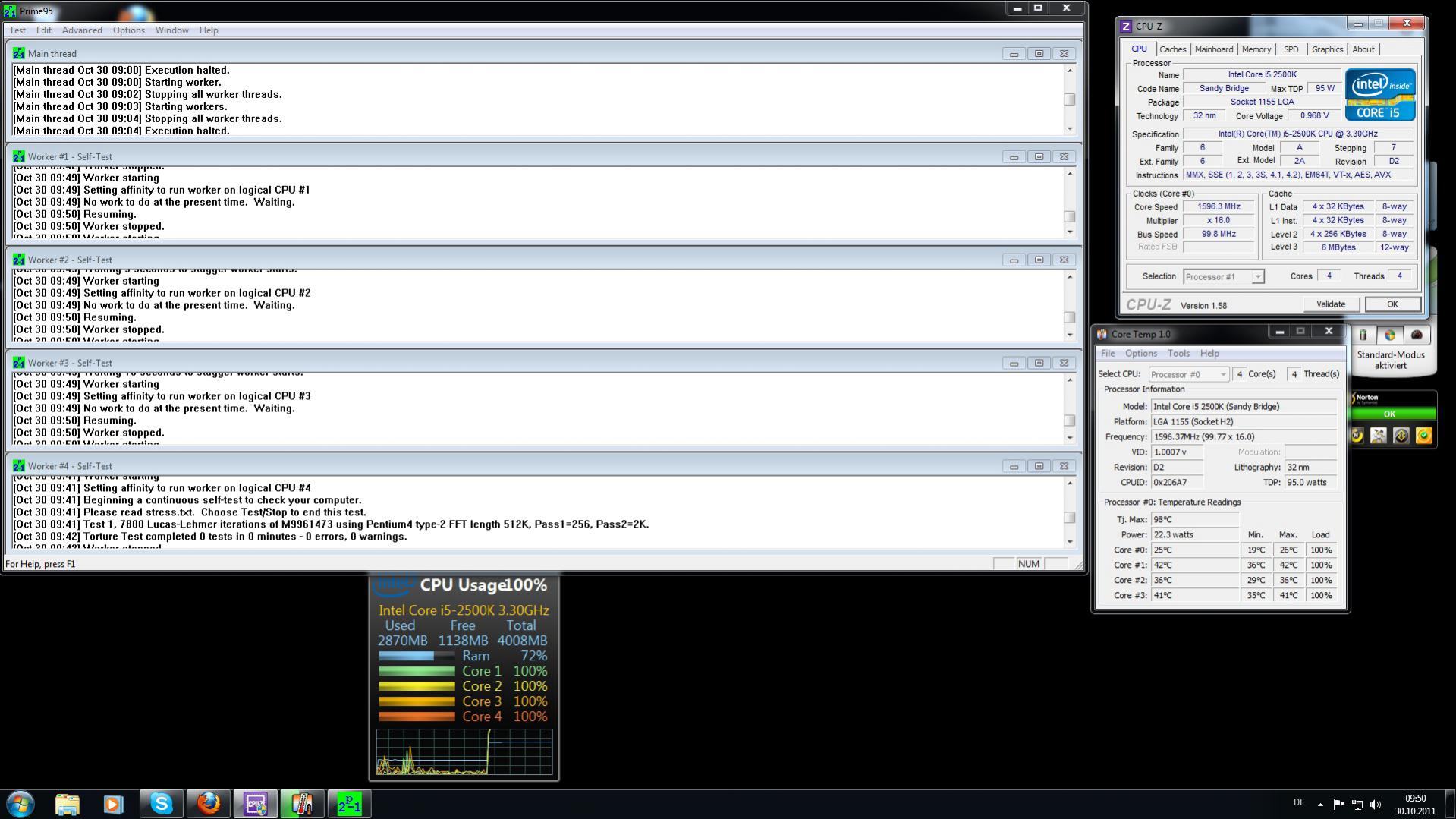Image resolution: width=1456 pixels, height=819 pixels.
Task: Click the network icon in system tray
Action: point(1357,805)
